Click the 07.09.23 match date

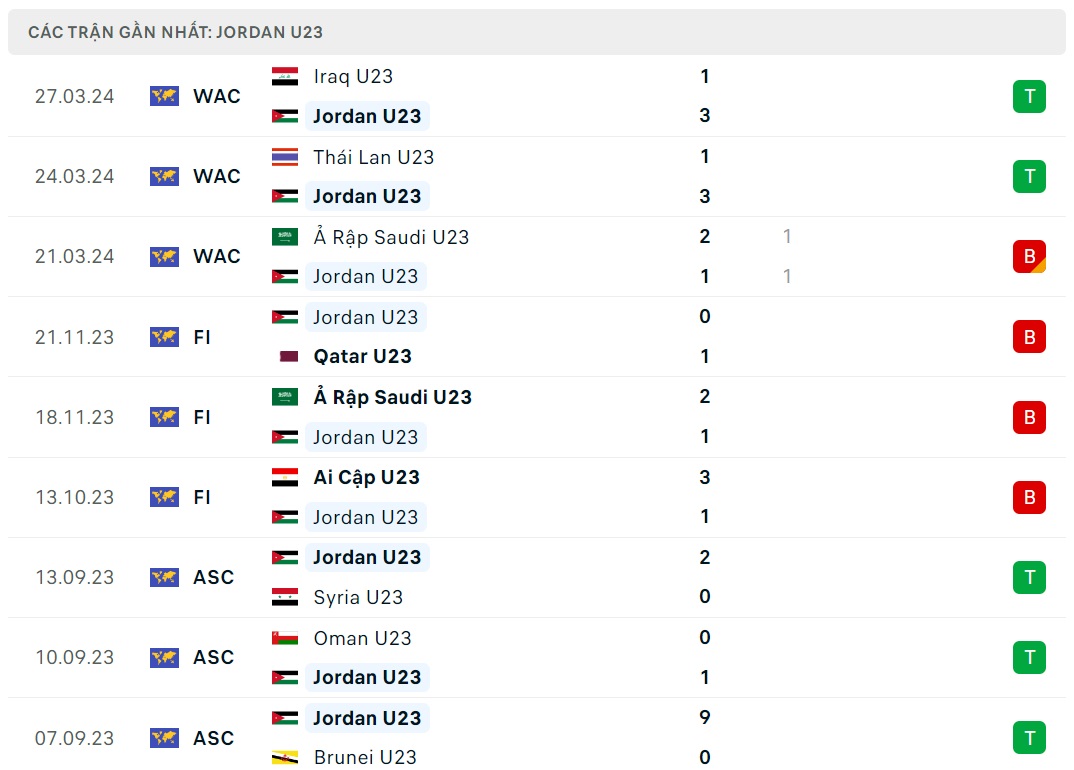coord(75,738)
